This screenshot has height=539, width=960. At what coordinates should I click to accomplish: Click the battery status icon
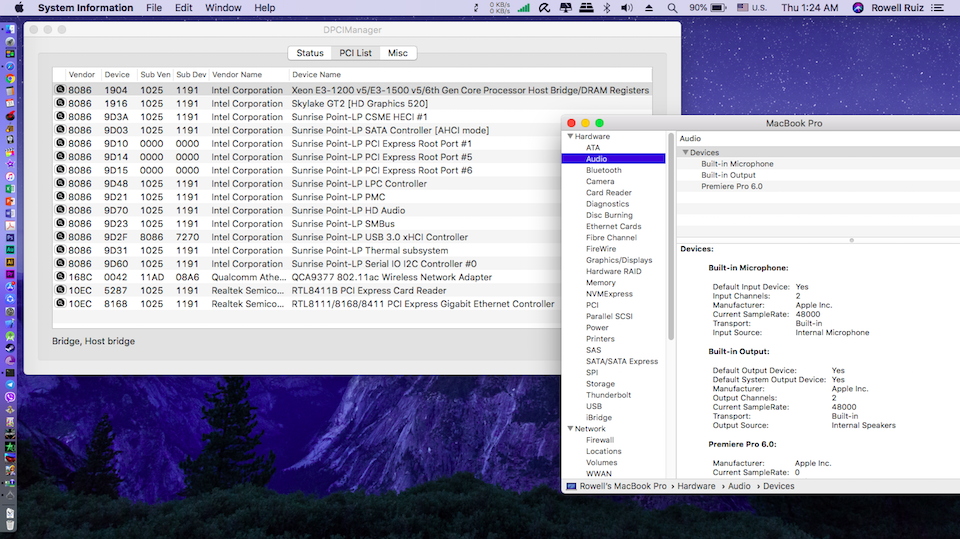tap(718, 8)
